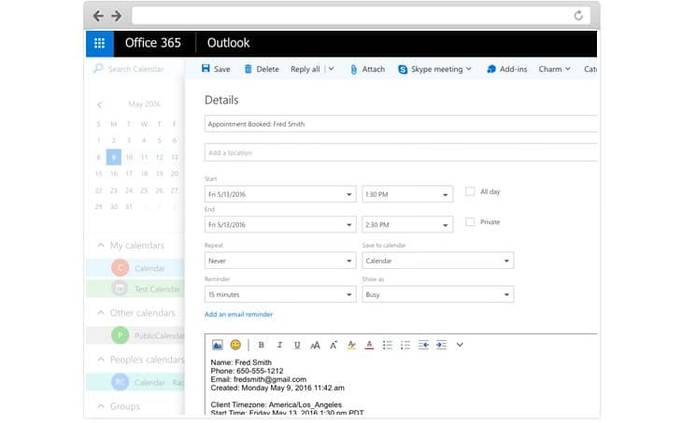682x423 pixels.
Task: Click the Office 365 header title
Action: [x=153, y=43]
